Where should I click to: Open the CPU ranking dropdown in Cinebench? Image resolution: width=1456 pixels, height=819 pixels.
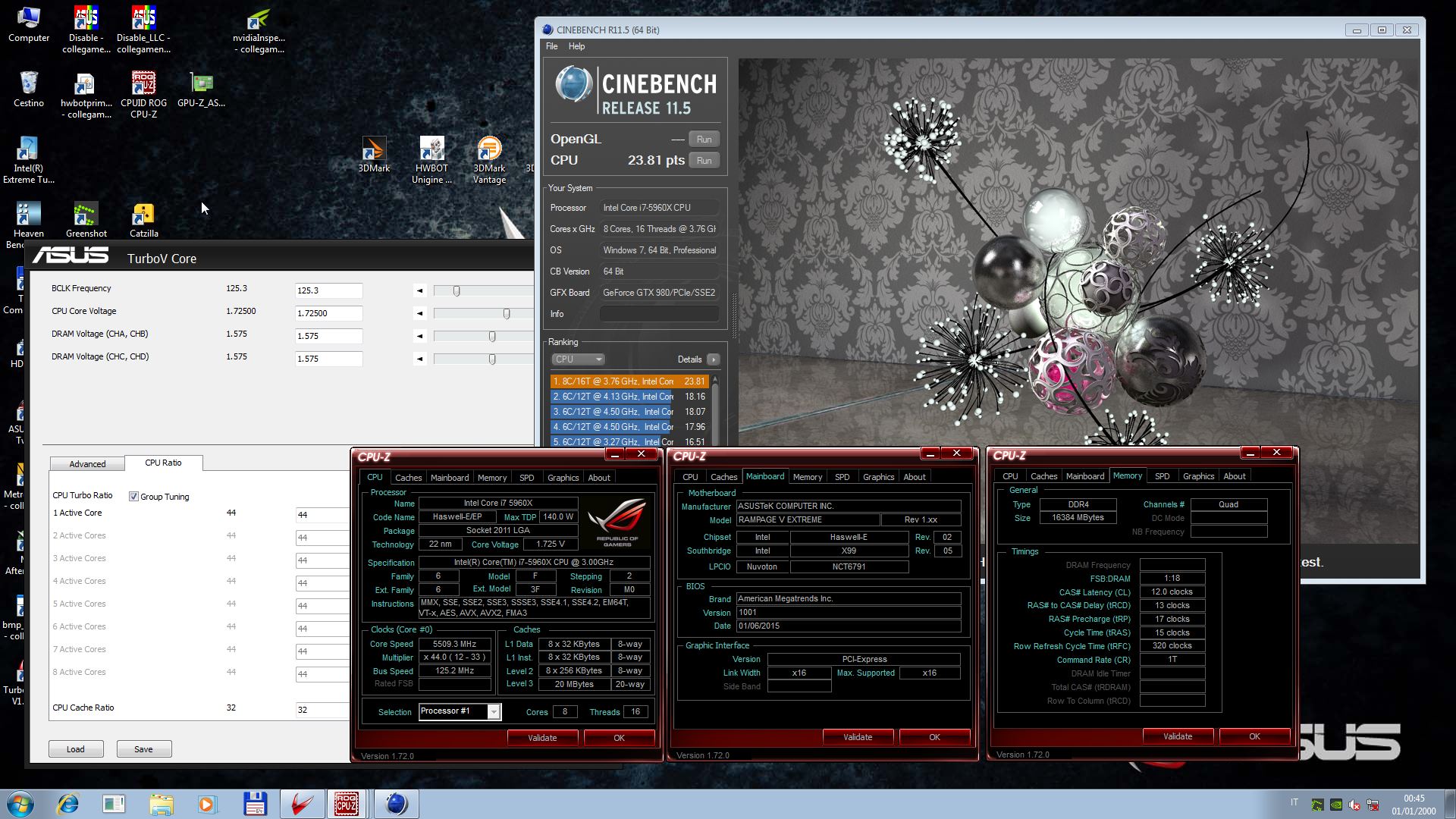click(578, 359)
